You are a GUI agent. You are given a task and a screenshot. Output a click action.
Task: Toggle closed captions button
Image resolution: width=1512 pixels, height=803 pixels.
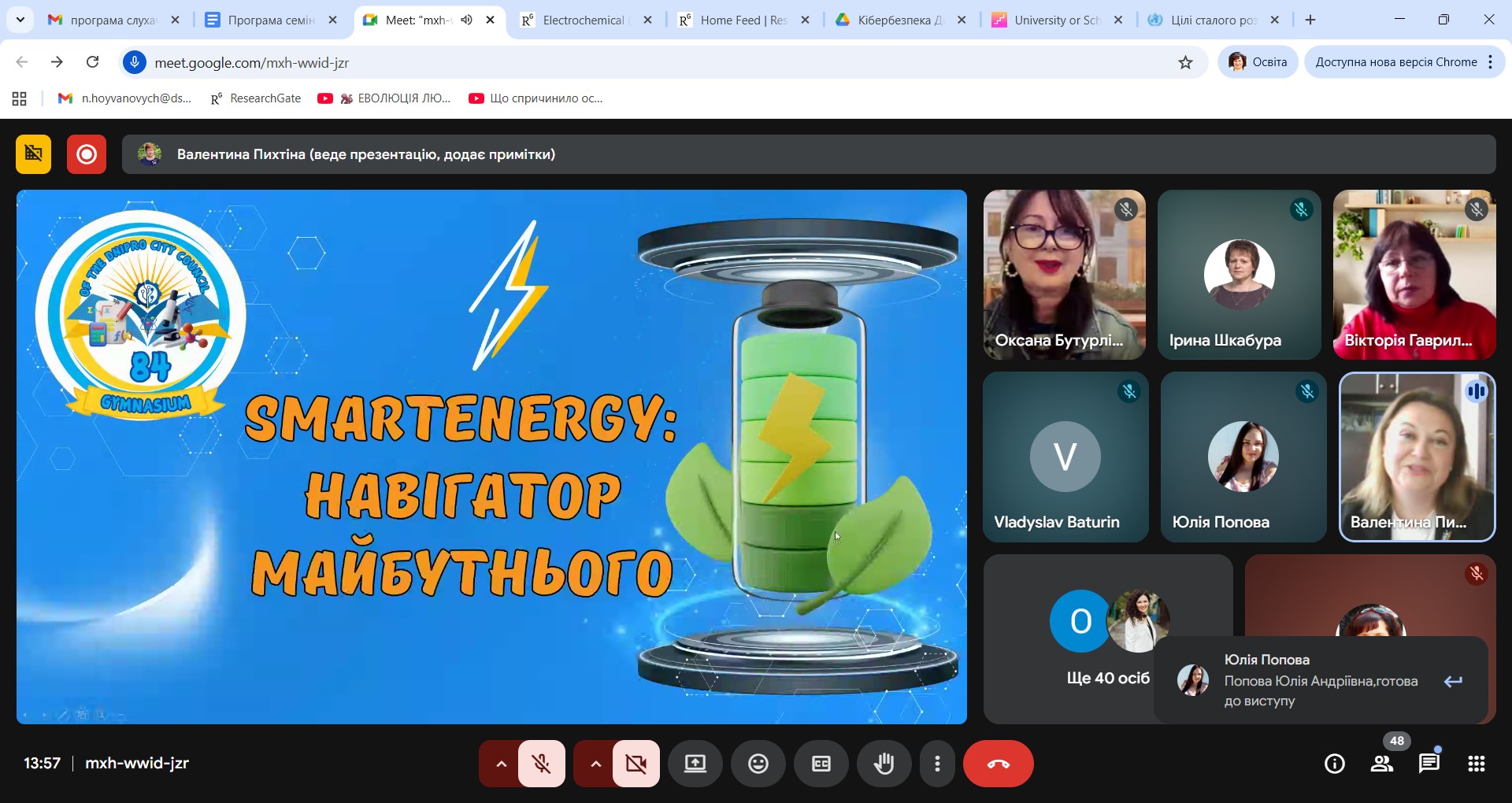(x=821, y=764)
